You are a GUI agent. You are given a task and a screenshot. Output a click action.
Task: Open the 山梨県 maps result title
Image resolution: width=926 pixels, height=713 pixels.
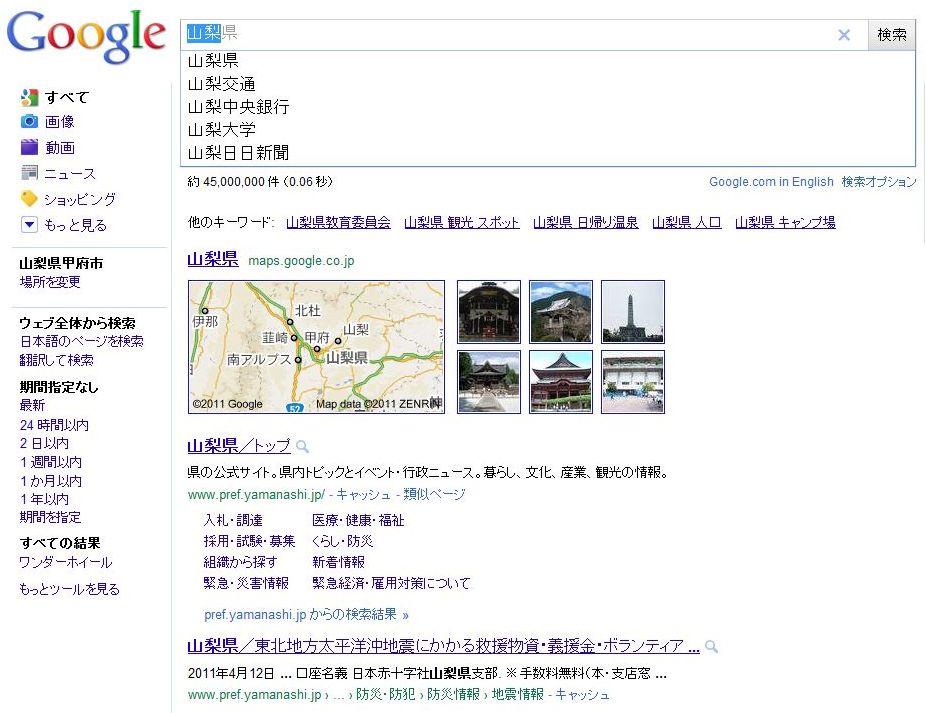point(213,259)
